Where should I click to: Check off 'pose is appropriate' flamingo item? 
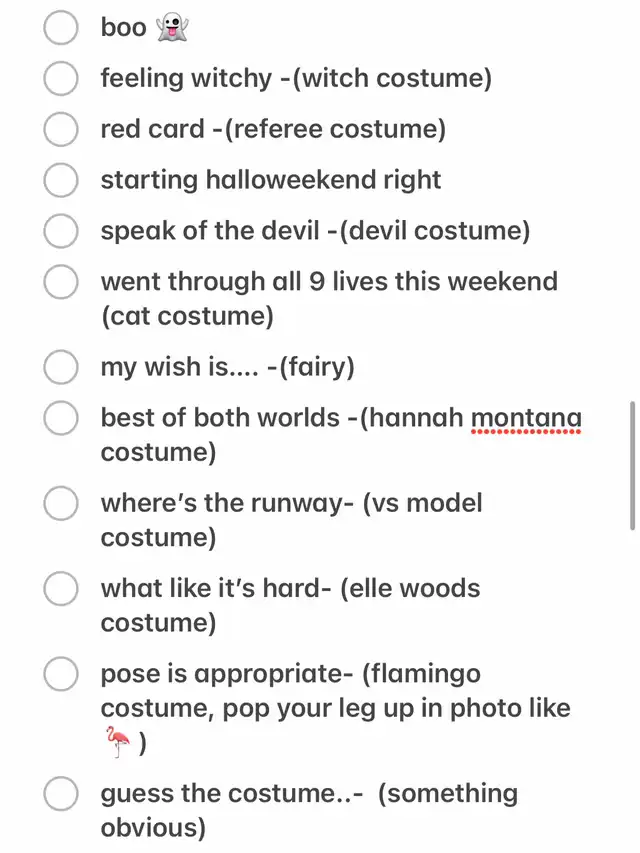61,673
